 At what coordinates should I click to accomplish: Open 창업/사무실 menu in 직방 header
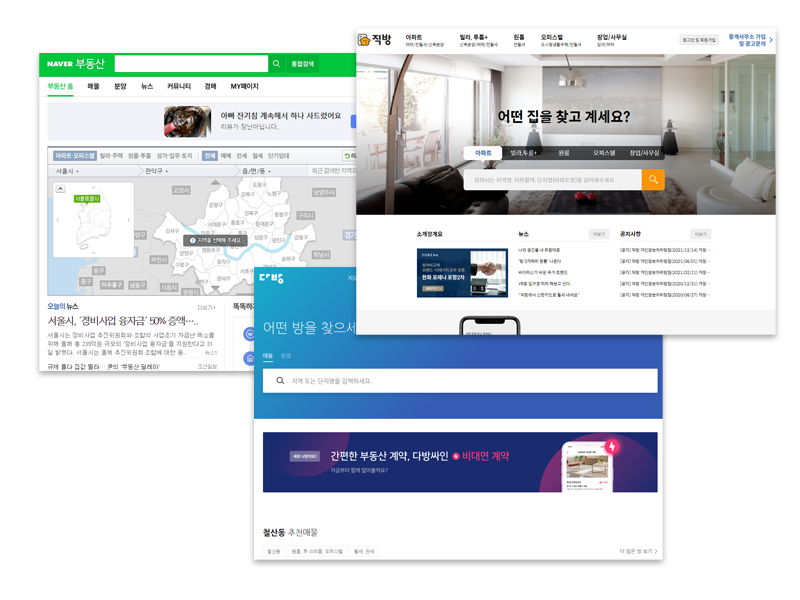[x=612, y=37]
